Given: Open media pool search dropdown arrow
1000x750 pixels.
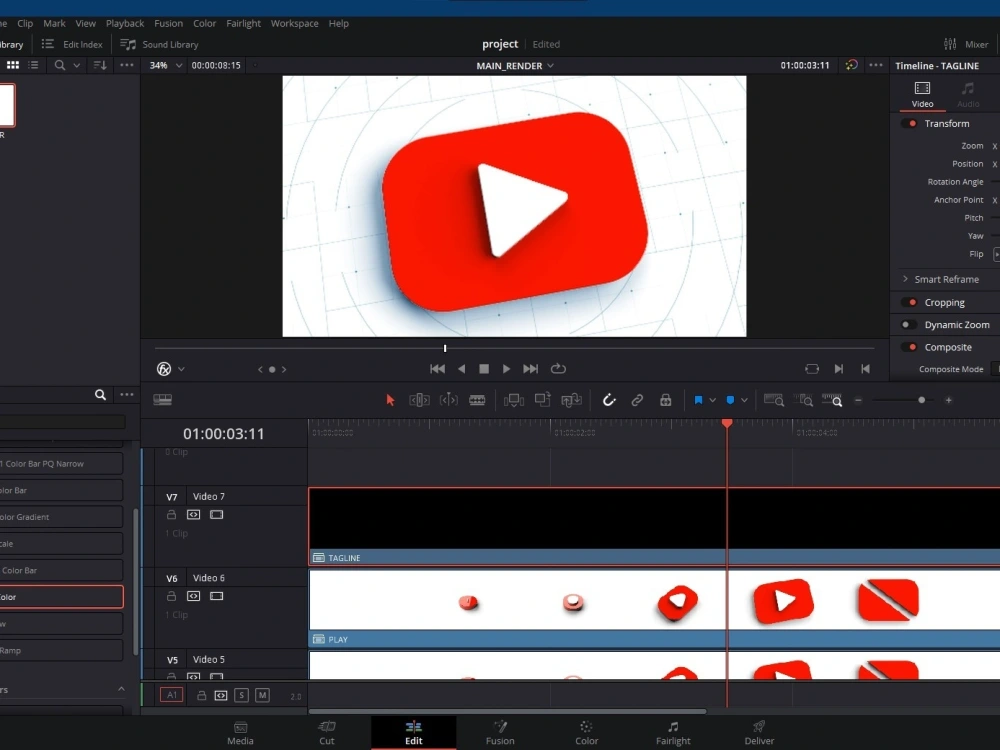Looking at the screenshot, I should (77, 65).
